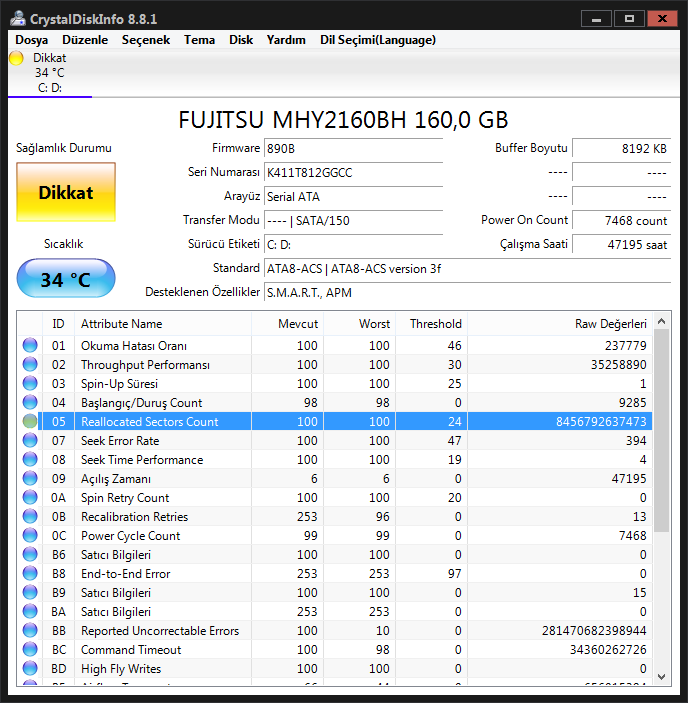Viewport: 688px width, 703px height.
Task: Open Dil Seçimi(Language) menu
Action: tap(377, 40)
